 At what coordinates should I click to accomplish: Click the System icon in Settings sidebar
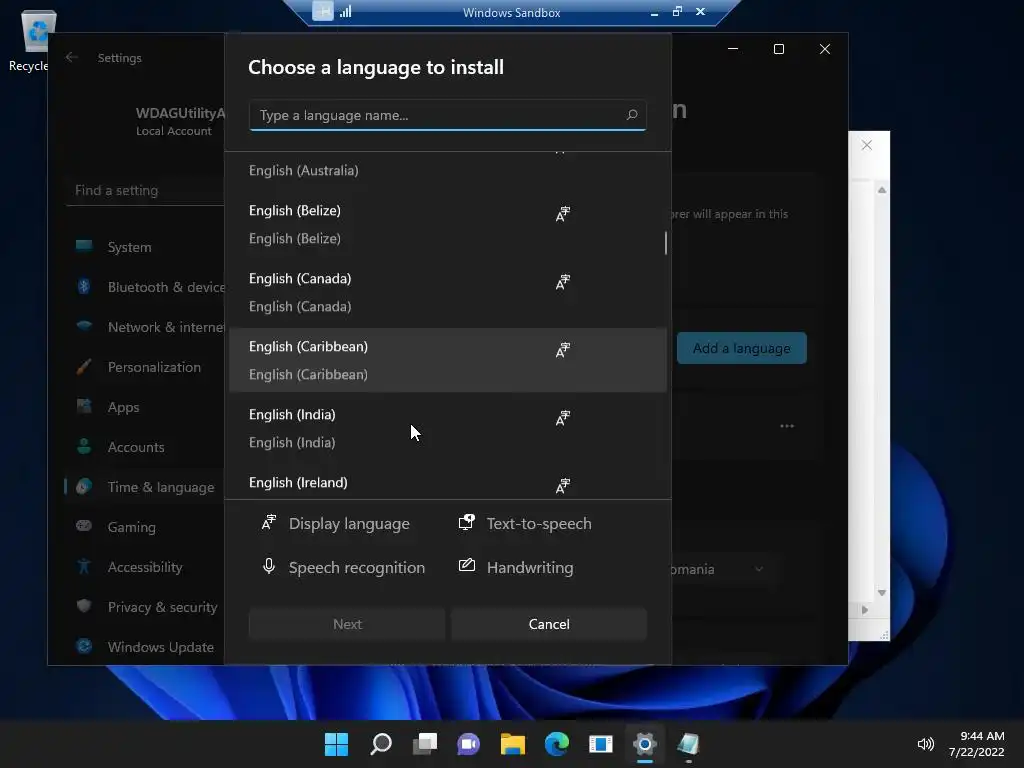84,246
